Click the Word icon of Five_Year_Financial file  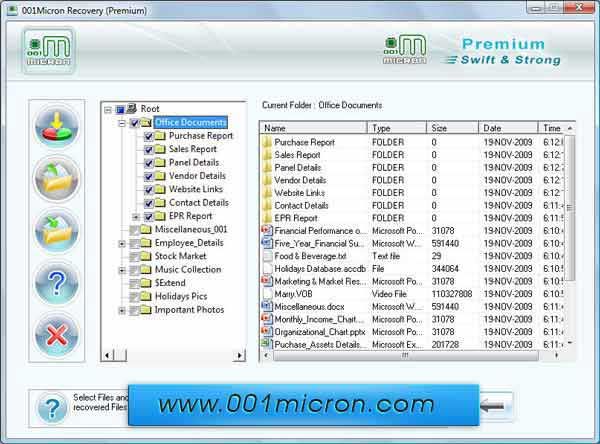coord(267,243)
